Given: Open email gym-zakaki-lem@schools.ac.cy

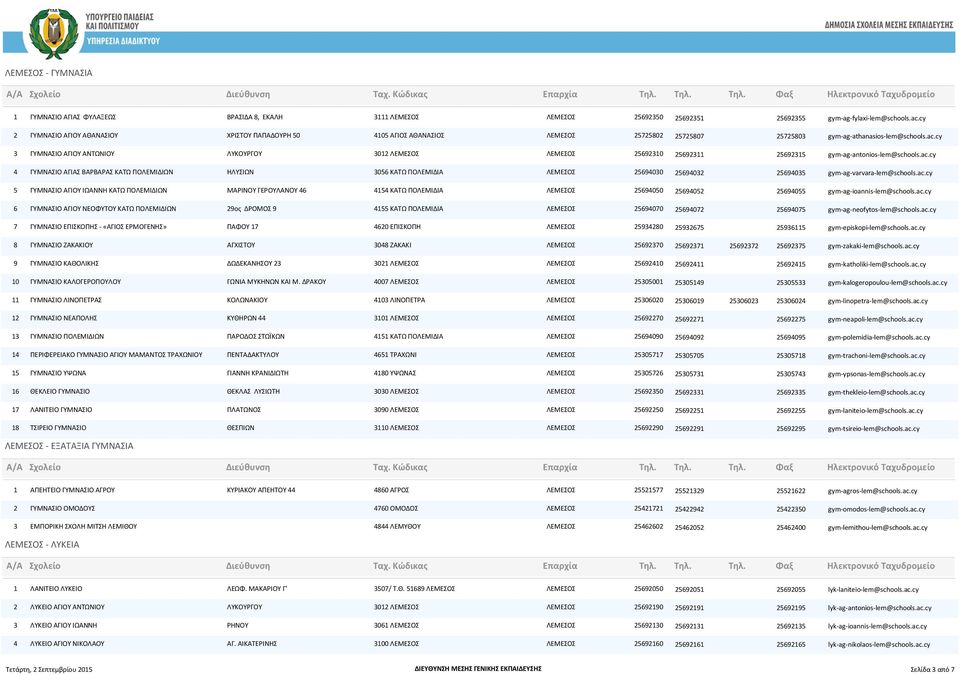Looking at the screenshot, I should point(874,246).
